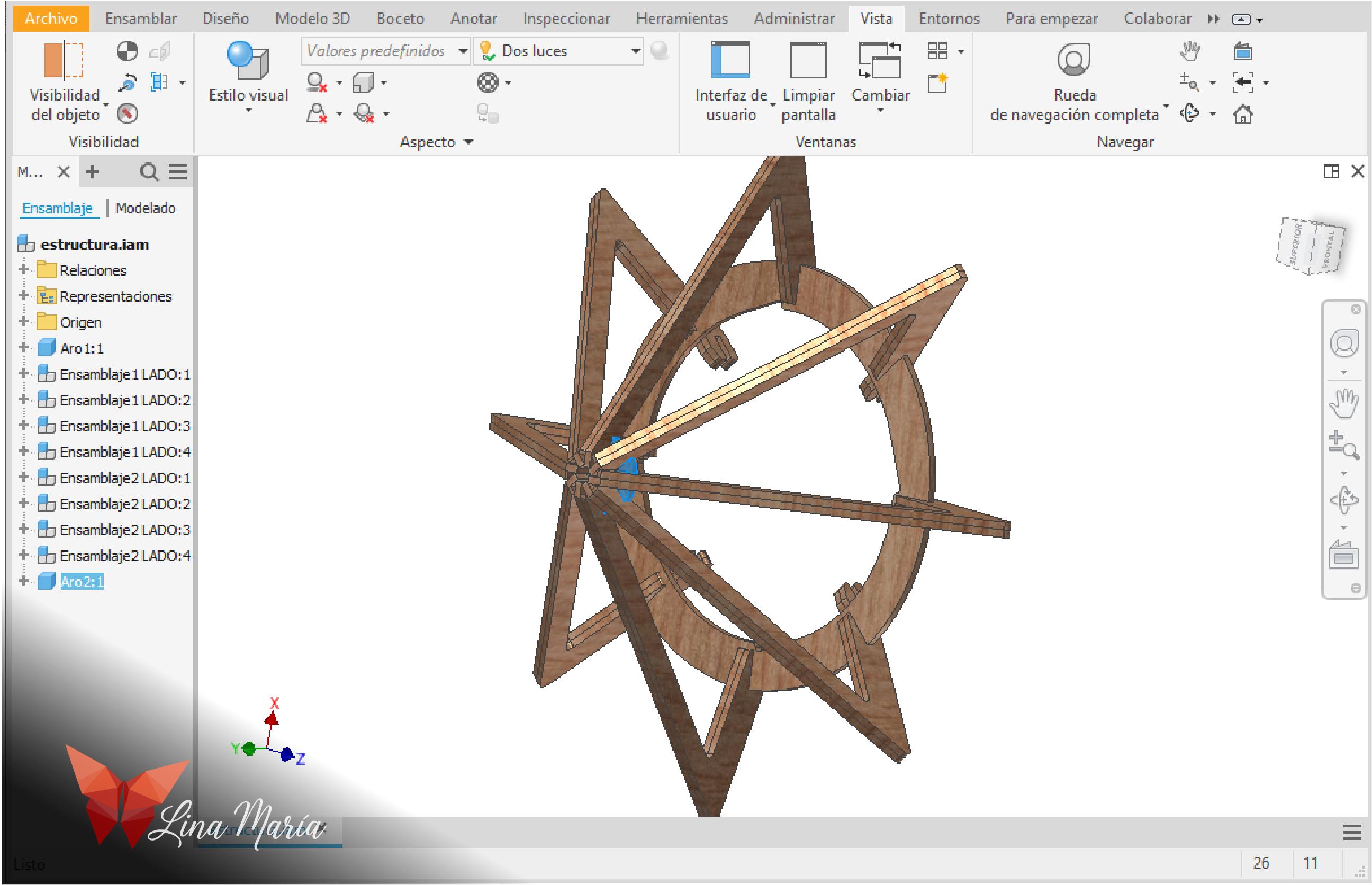
Task: Select the Ensamblaje browser view
Action: [58, 208]
